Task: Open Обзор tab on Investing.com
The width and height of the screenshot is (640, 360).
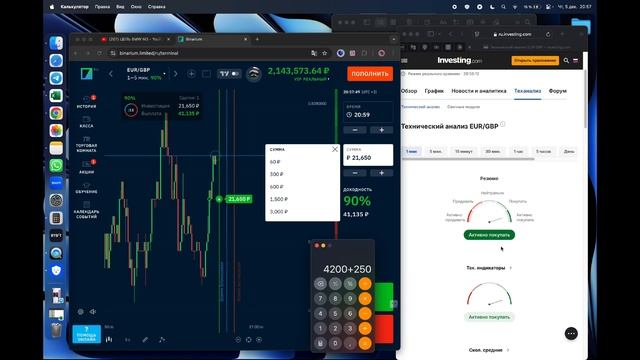Action: pyautogui.click(x=409, y=91)
